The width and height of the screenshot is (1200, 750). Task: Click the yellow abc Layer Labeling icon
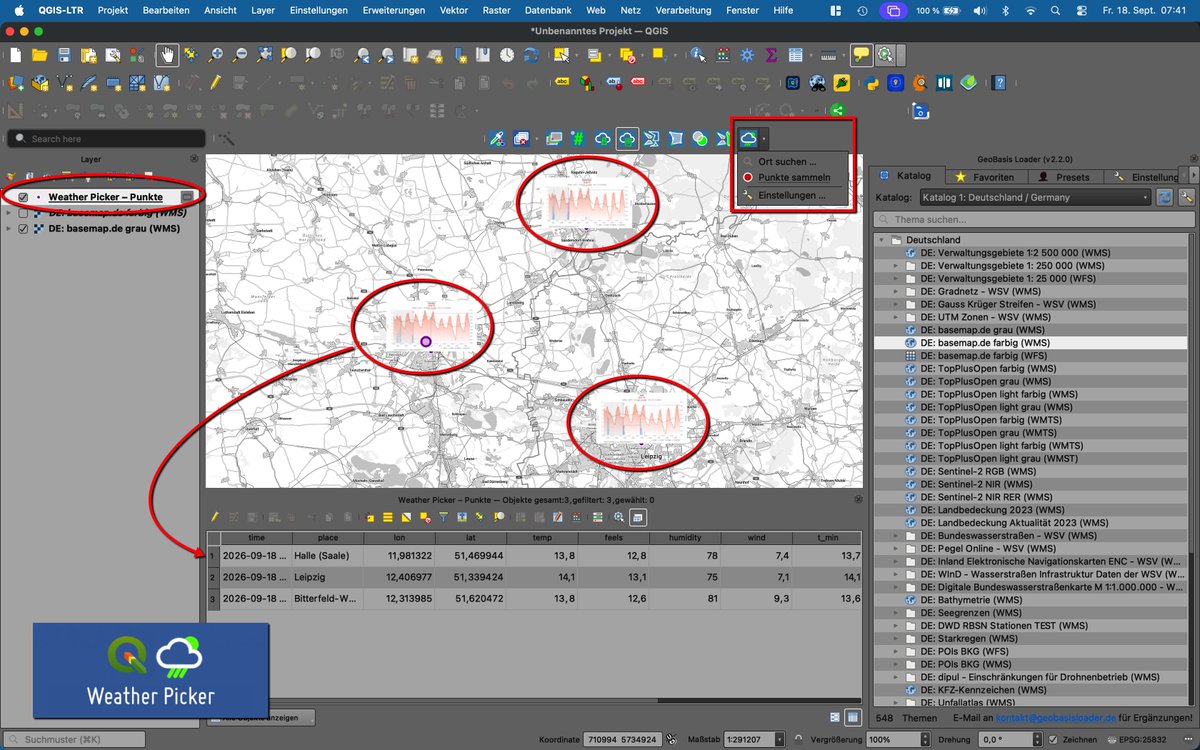[x=562, y=83]
